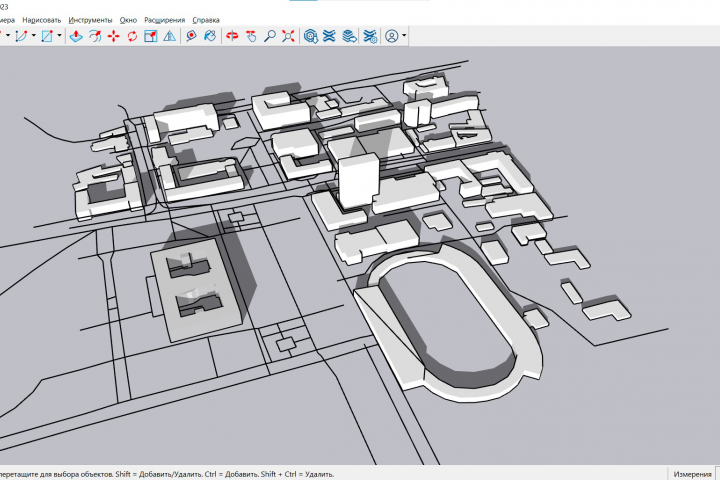Select the Offset tool
Screen dimensions: 720x480
coord(95,36)
